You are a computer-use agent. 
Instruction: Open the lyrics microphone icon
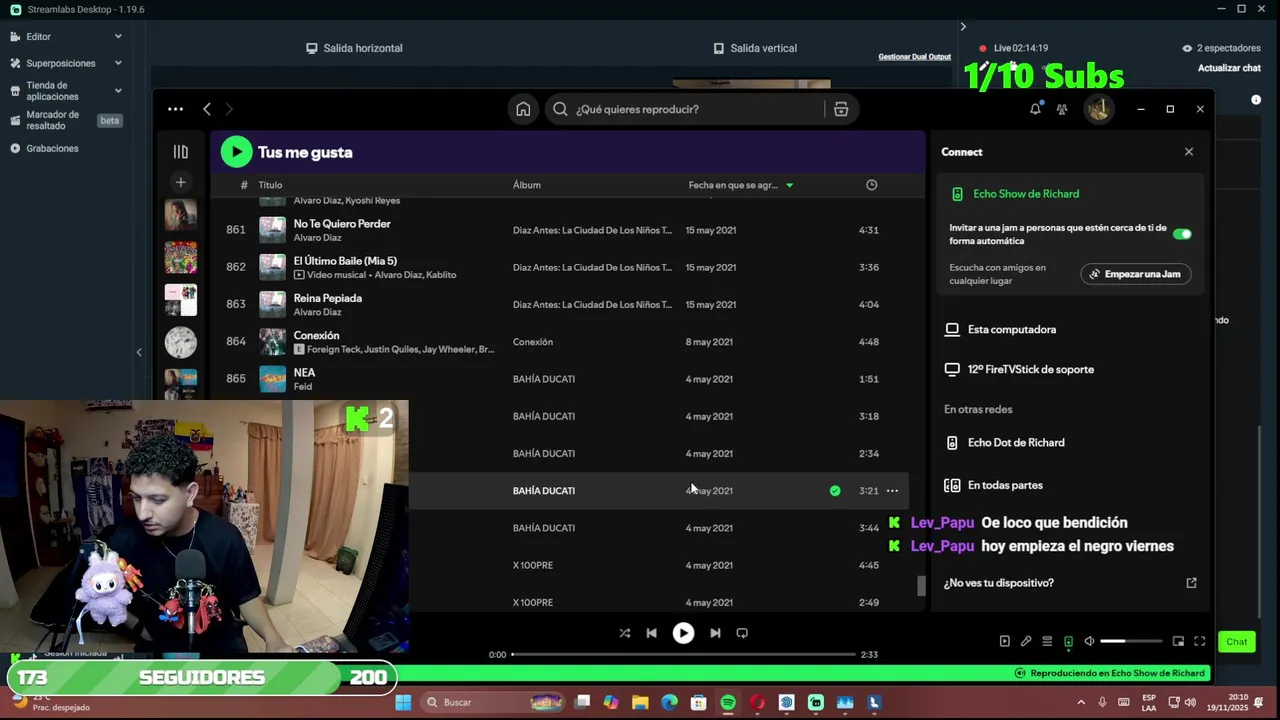click(1026, 641)
